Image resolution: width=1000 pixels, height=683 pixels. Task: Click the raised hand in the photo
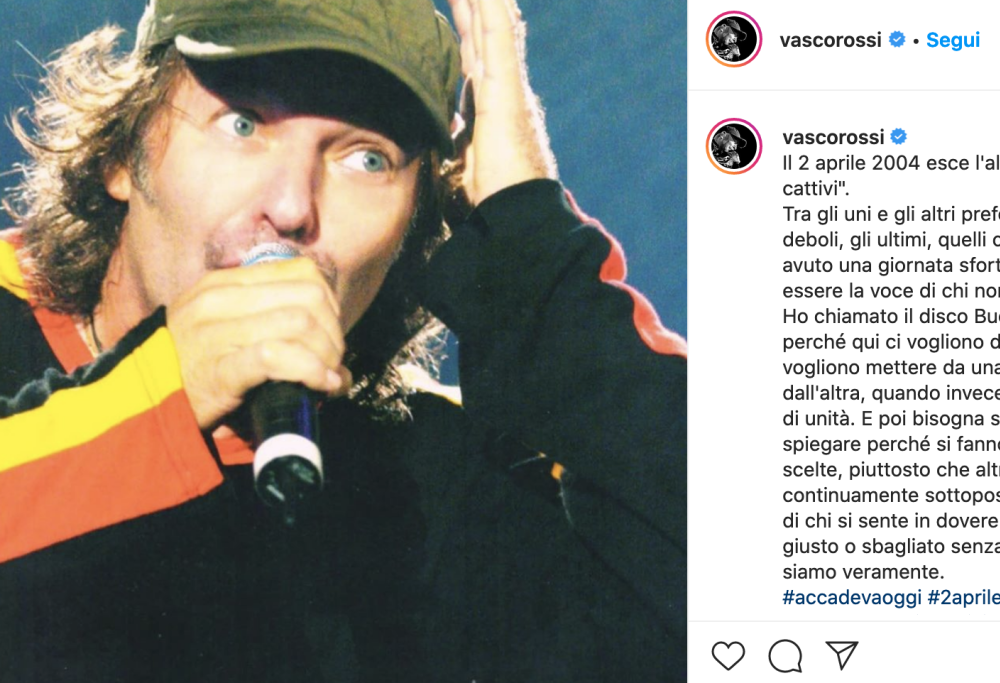[x=504, y=102]
